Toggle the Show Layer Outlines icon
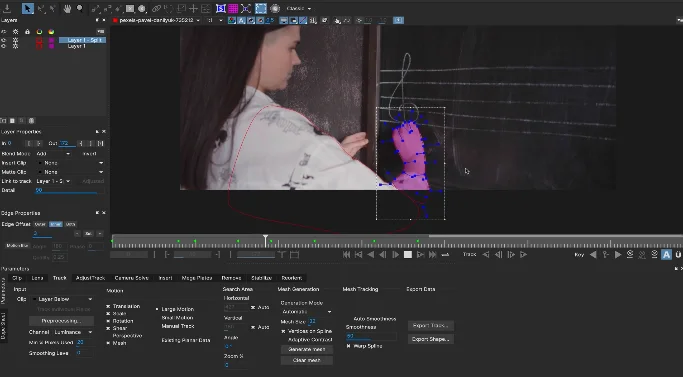The width and height of the screenshot is (683, 377). [294, 20]
